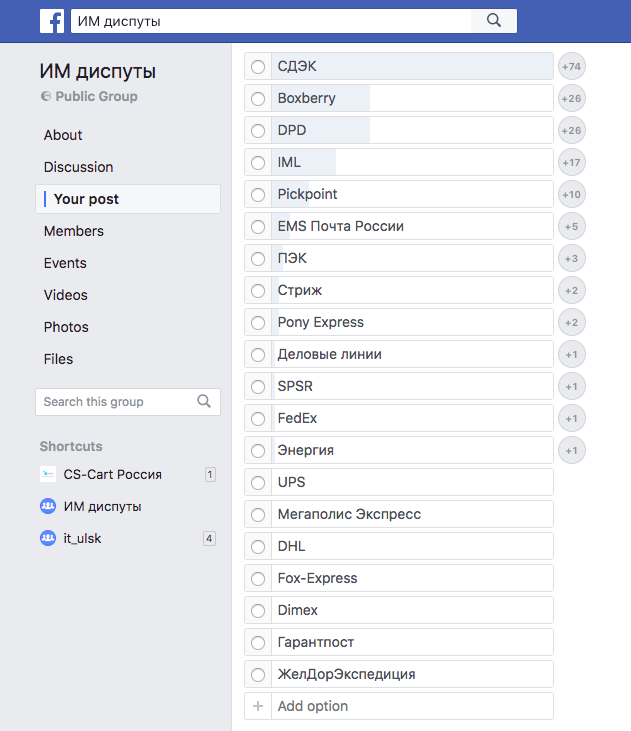This screenshot has width=631, height=731.
Task: Go to the Members section
Action: pos(74,231)
